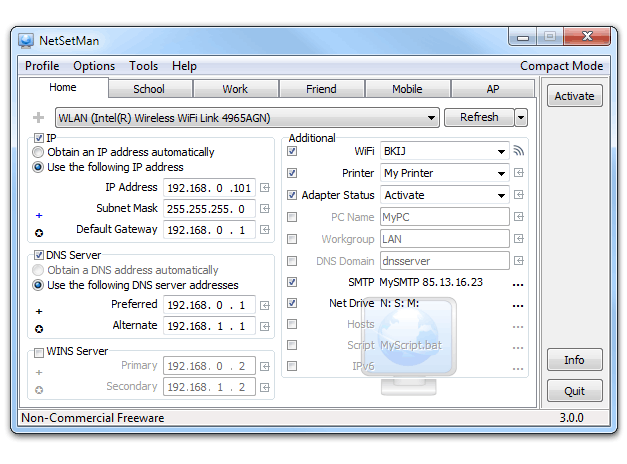The image size is (627, 464).
Task: Expand the Refresh button's dropdown arrow
Action: tap(521, 118)
